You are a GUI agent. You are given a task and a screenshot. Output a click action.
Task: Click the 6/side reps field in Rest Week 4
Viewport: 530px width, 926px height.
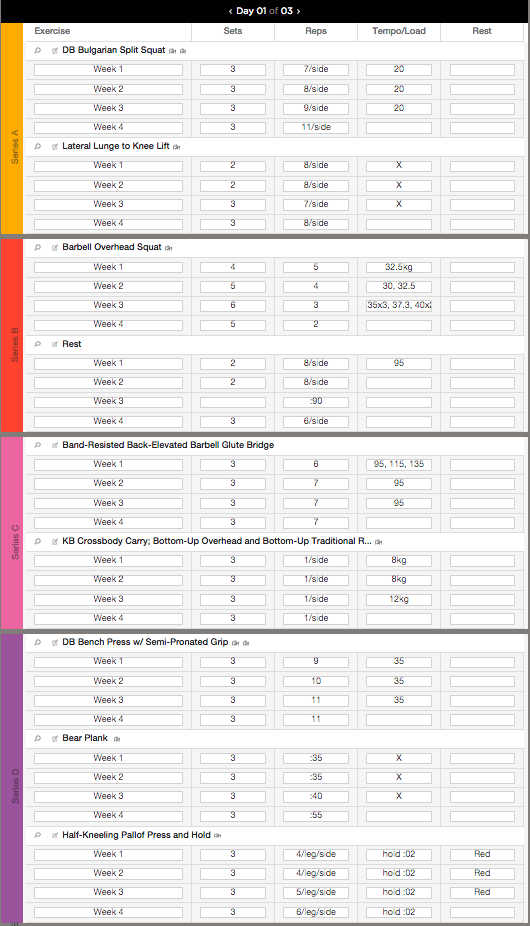click(x=316, y=422)
